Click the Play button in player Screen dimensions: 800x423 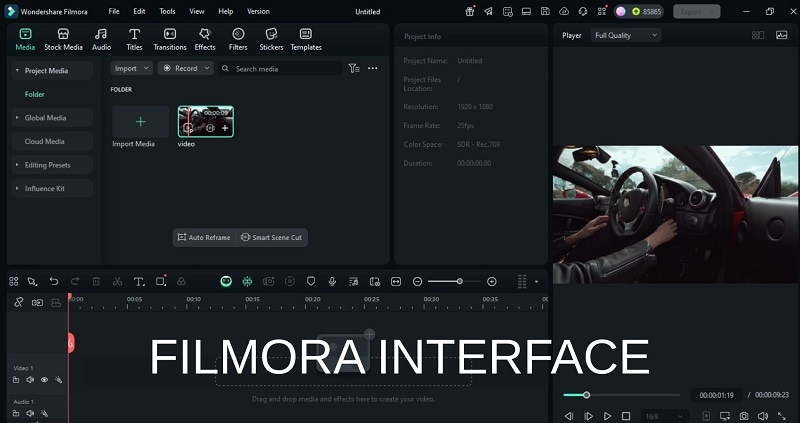(607, 416)
